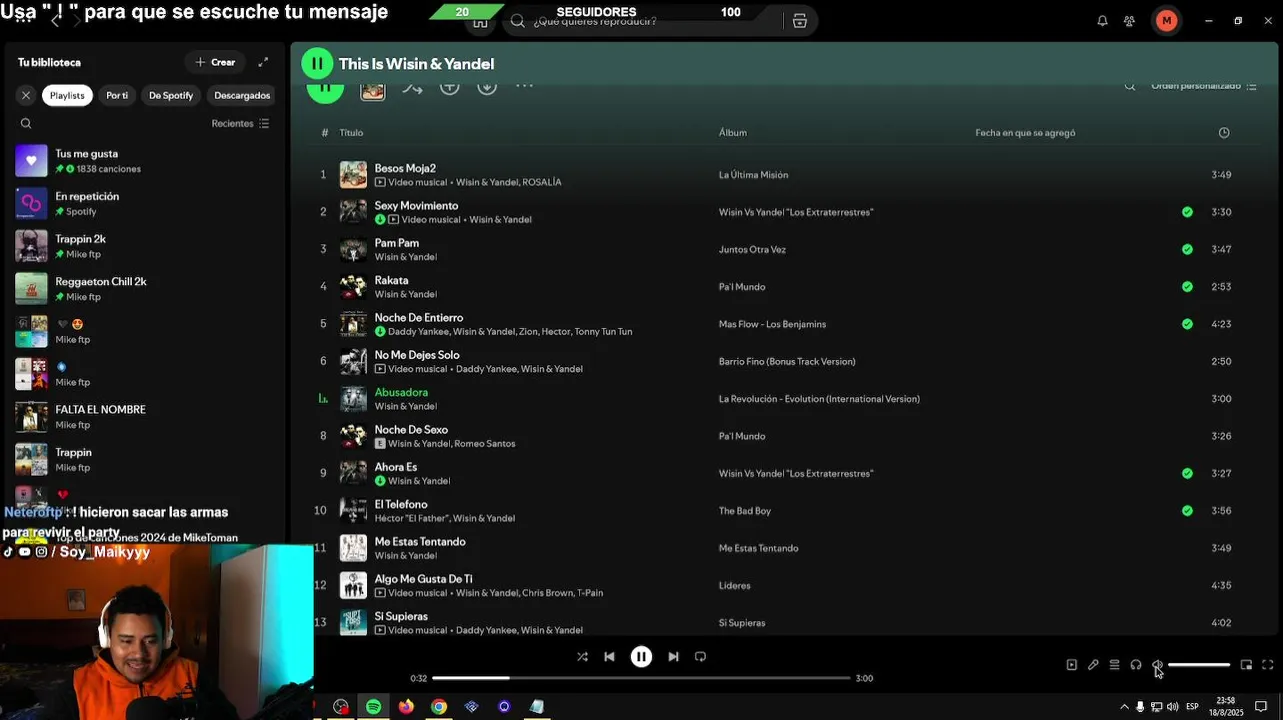Open album Juntos Otra Vez link
Viewport: 1283px width, 720px height.
click(752, 250)
